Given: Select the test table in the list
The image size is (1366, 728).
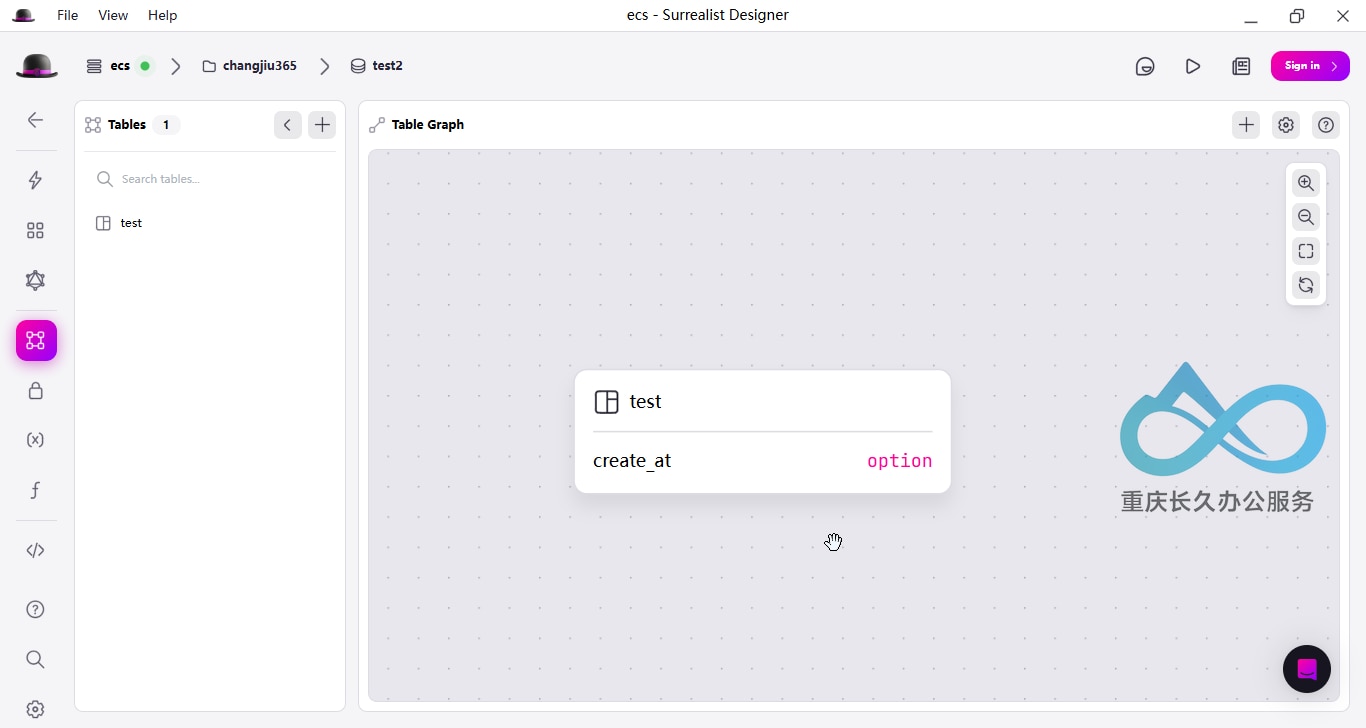Looking at the screenshot, I should click(x=210, y=223).
